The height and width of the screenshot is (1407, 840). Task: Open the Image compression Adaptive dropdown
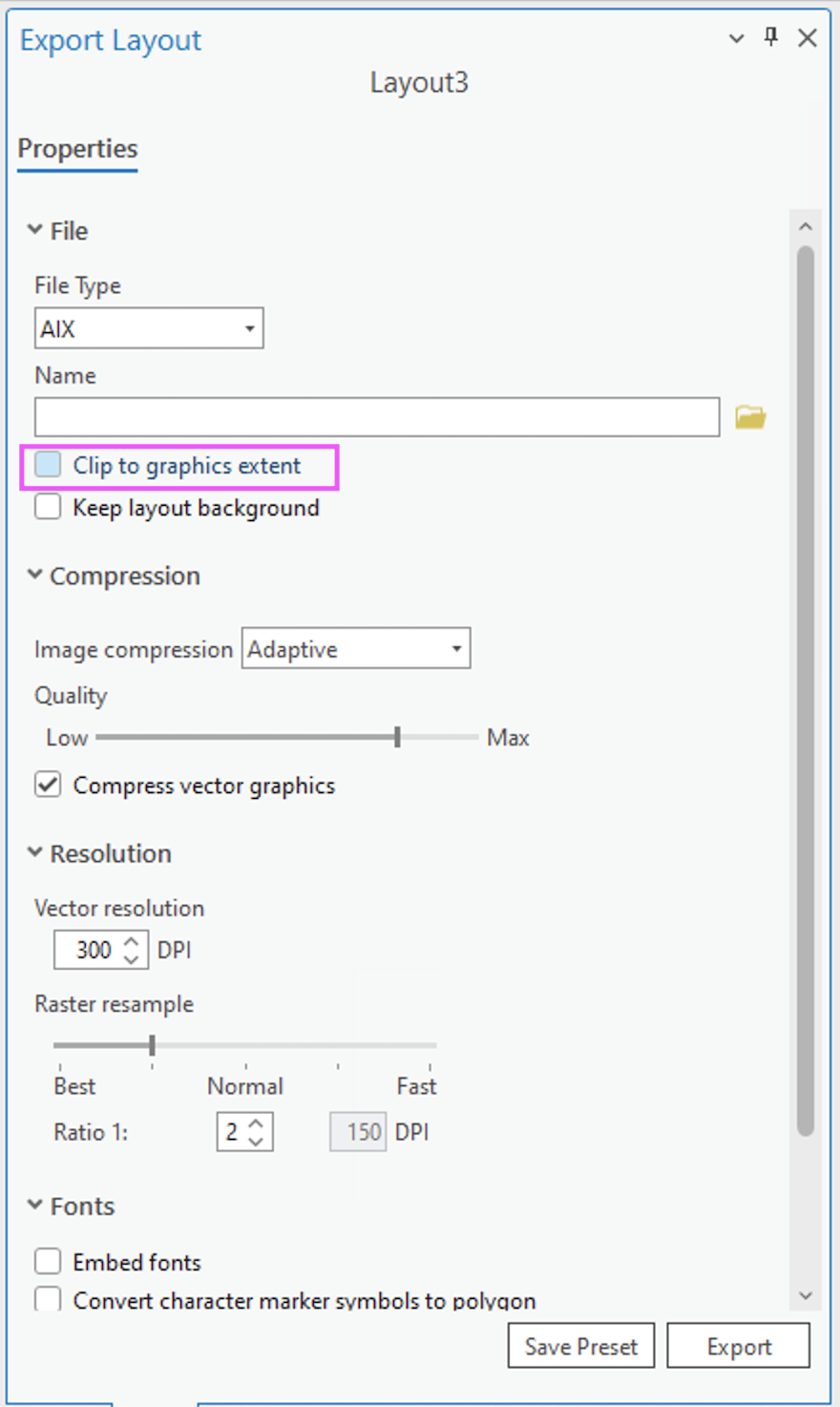pos(355,649)
